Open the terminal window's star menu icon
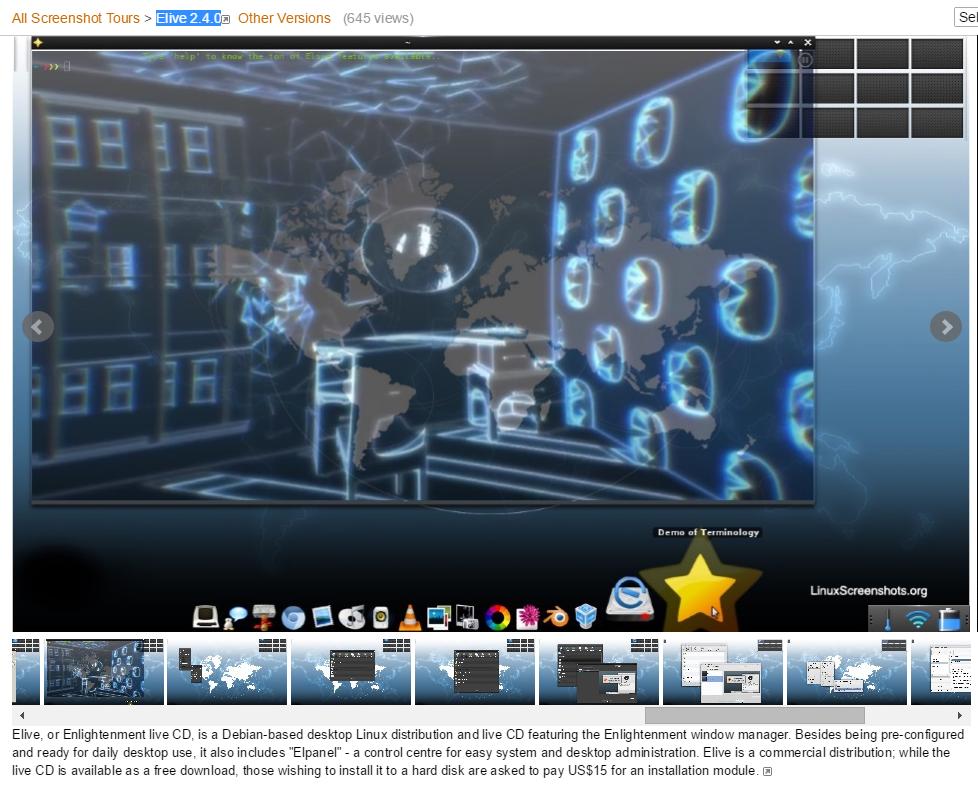Viewport: 978px width, 785px height. click(38, 42)
